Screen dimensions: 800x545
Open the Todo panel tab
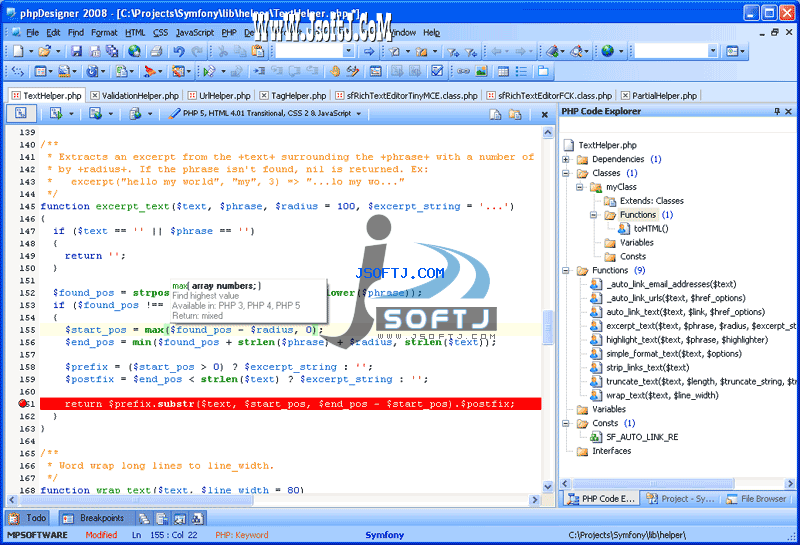click(x=29, y=518)
